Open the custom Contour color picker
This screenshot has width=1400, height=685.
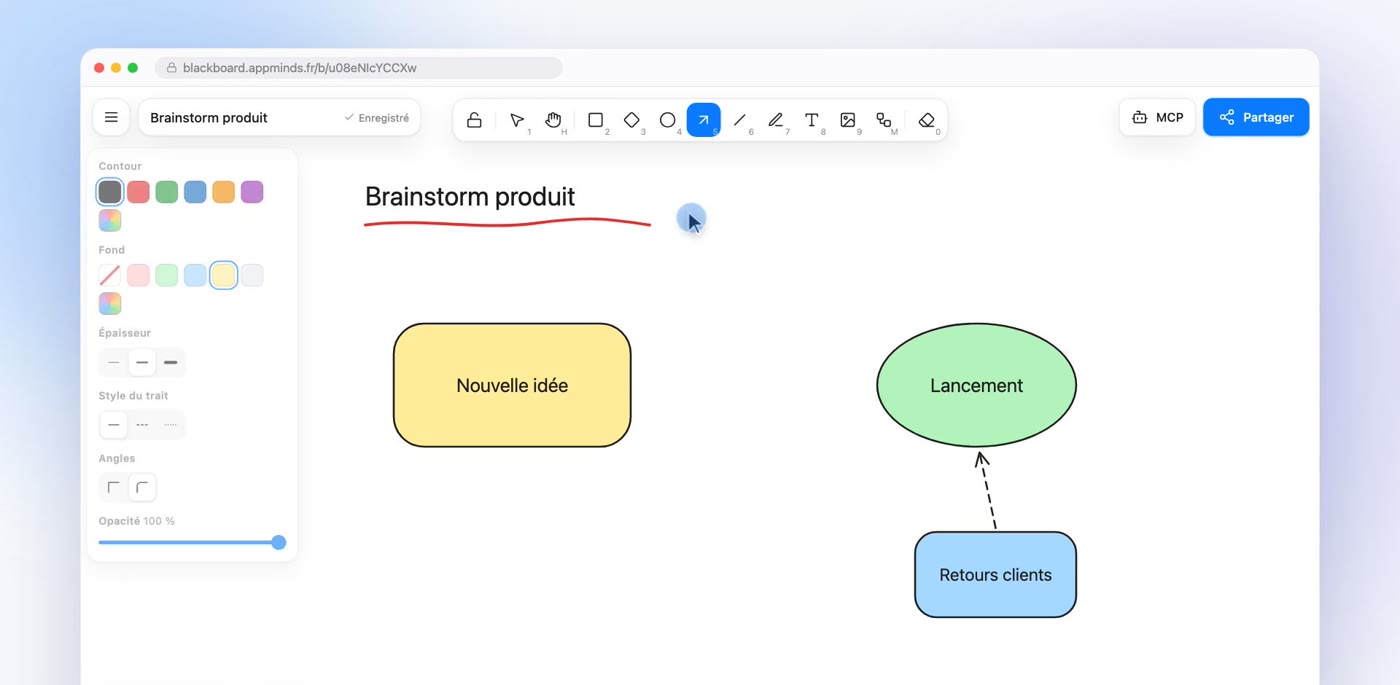click(x=110, y=220)
